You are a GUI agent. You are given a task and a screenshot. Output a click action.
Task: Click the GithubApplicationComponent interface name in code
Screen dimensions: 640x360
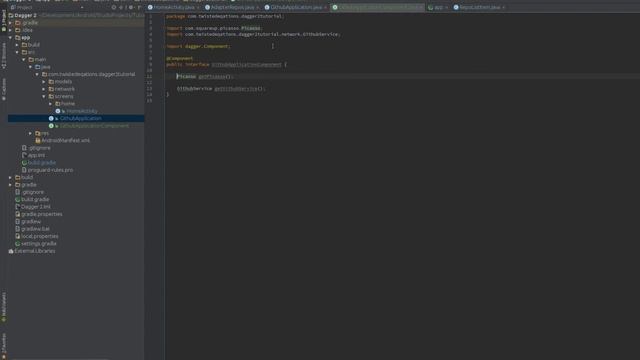click(x=247, y=64)
